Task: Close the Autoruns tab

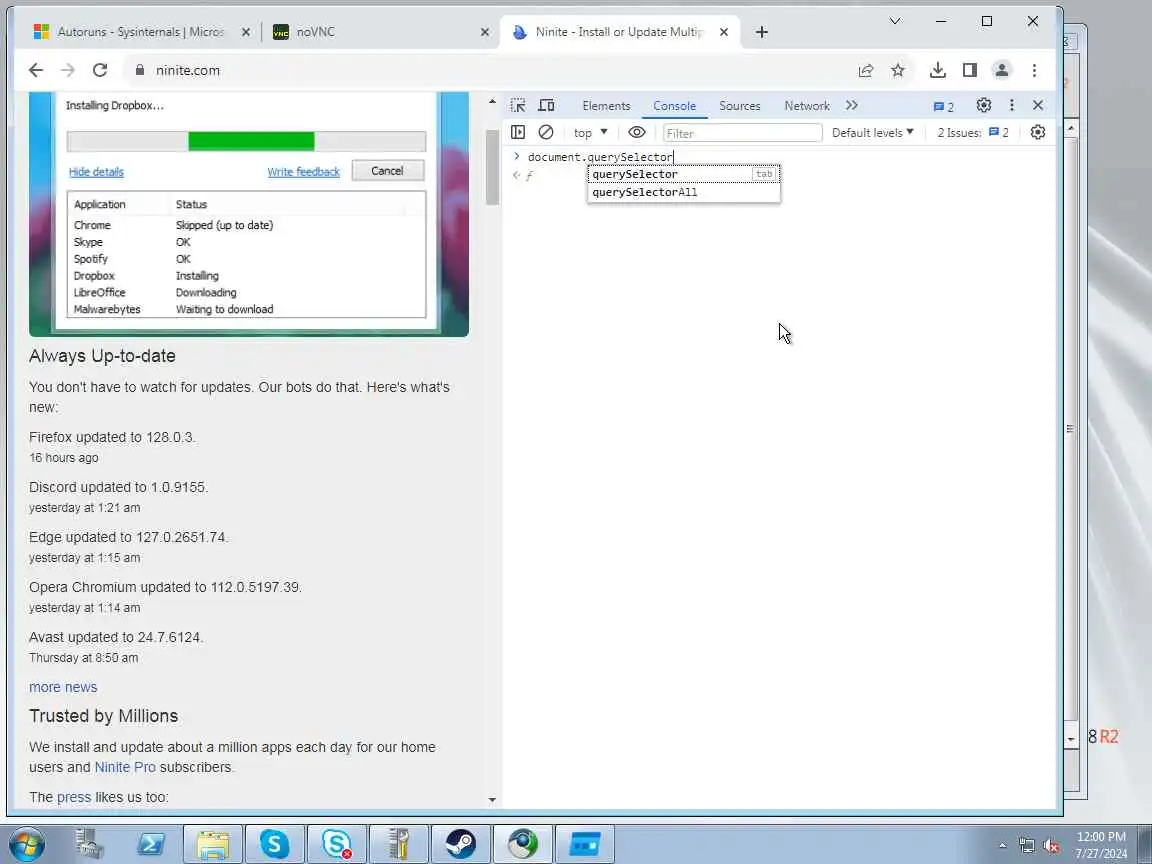Action: point(246,32)
